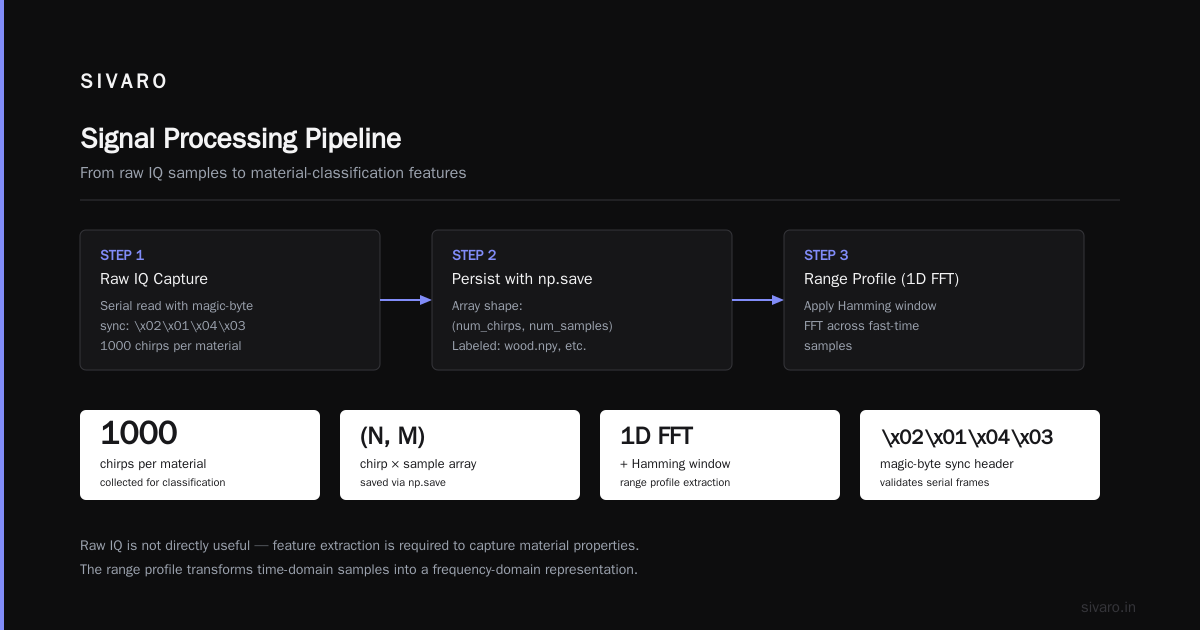This screenshot has width=1200, height=630.
Task: Click 'chirp × sample array' label
Action: 419,464
